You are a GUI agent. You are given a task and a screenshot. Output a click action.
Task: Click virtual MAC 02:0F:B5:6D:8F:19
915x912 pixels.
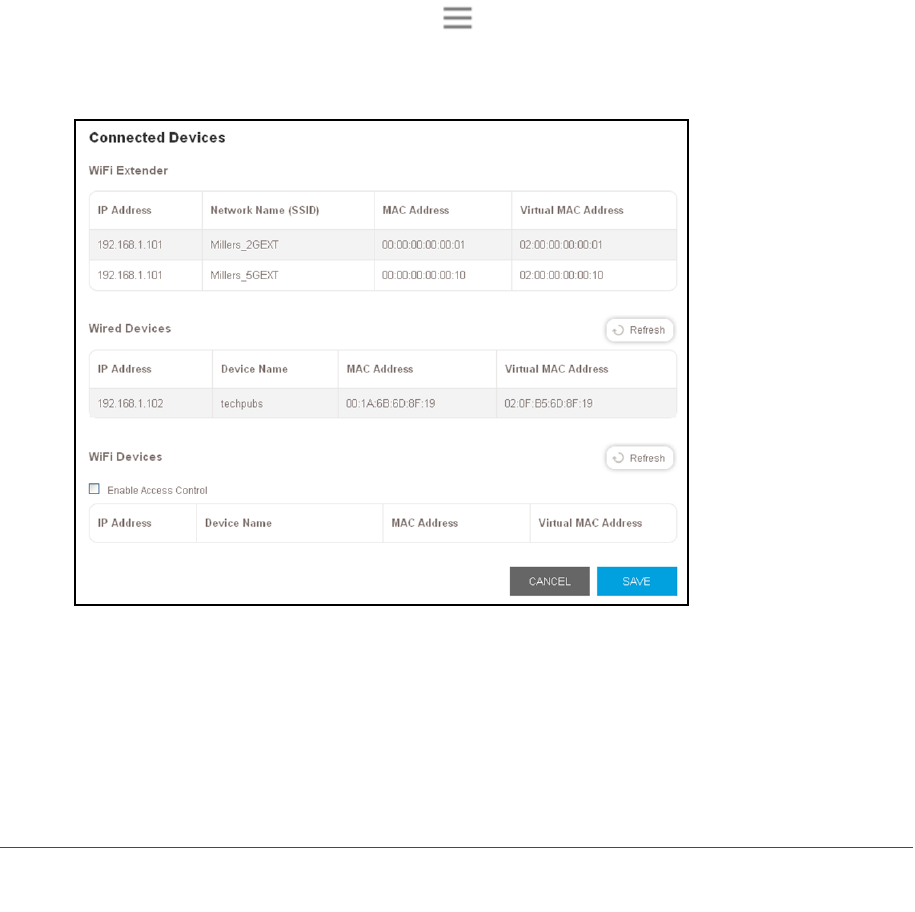pos(549,404)
